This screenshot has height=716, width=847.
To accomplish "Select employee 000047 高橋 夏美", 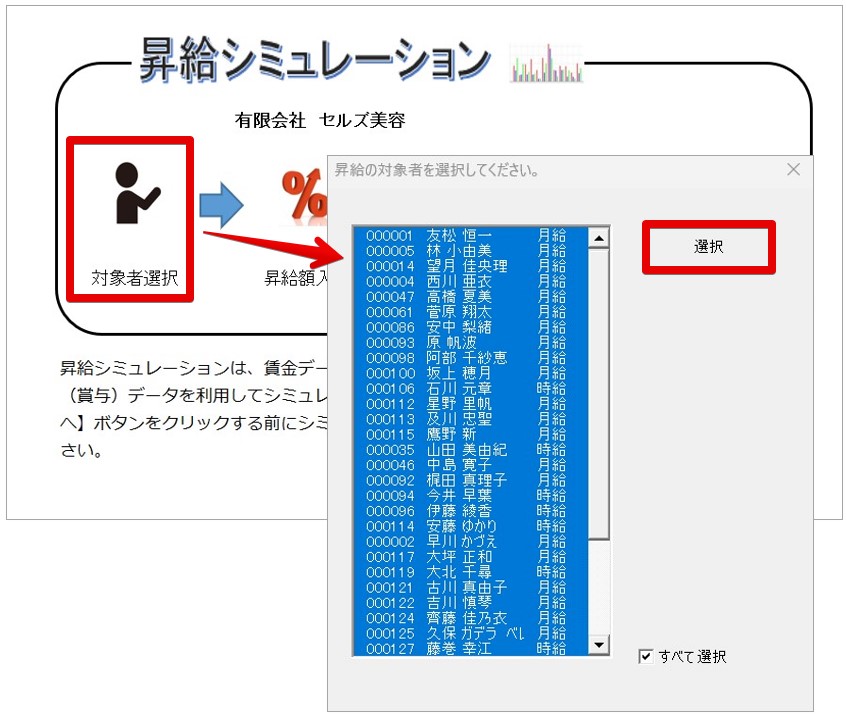I will click(470, 297).
